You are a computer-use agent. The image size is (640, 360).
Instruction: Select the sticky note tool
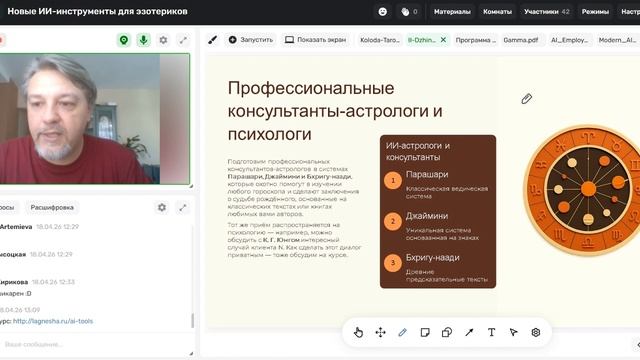425,333
